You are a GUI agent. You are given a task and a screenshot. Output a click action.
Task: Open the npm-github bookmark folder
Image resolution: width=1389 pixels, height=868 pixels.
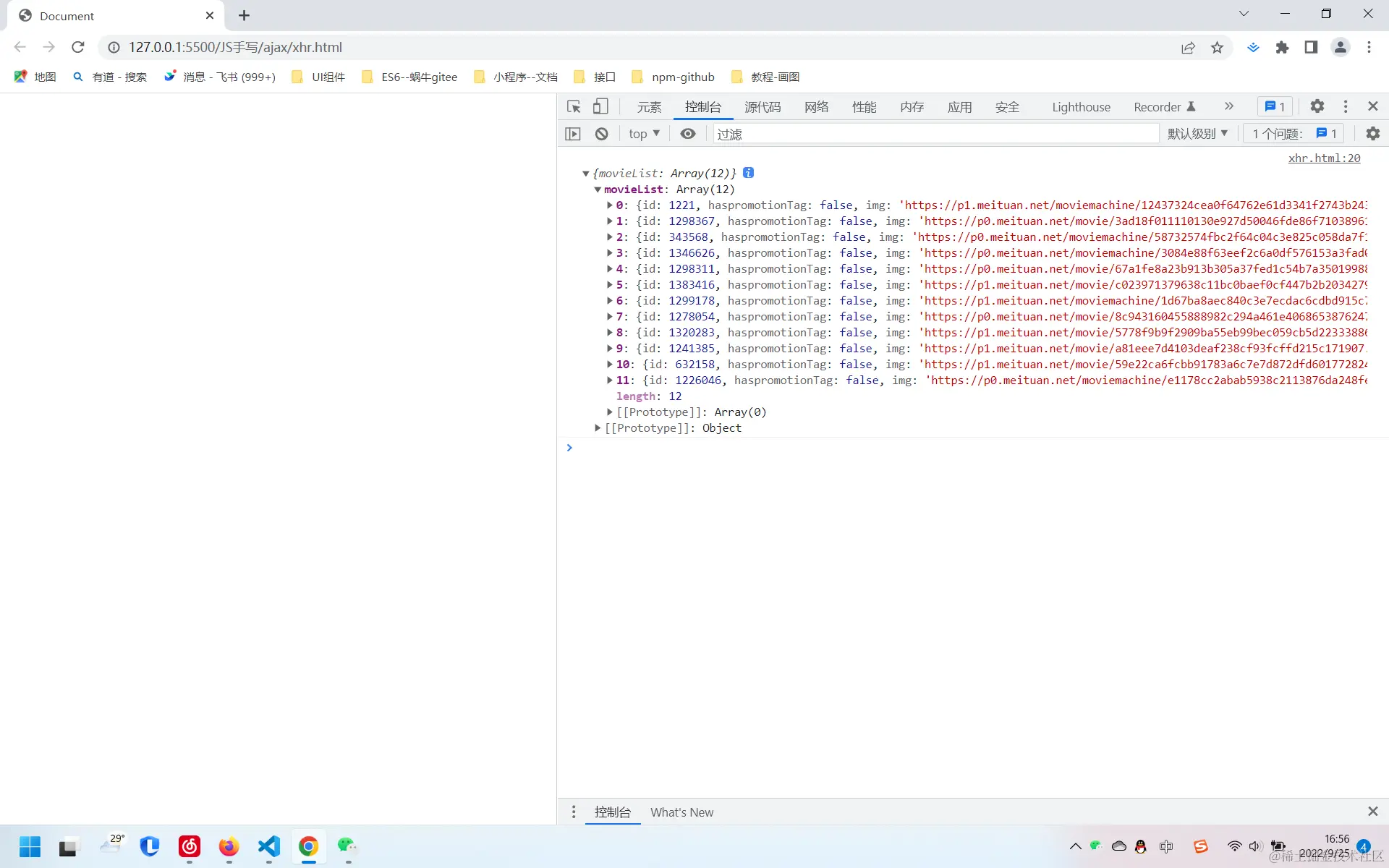[673, 77]
